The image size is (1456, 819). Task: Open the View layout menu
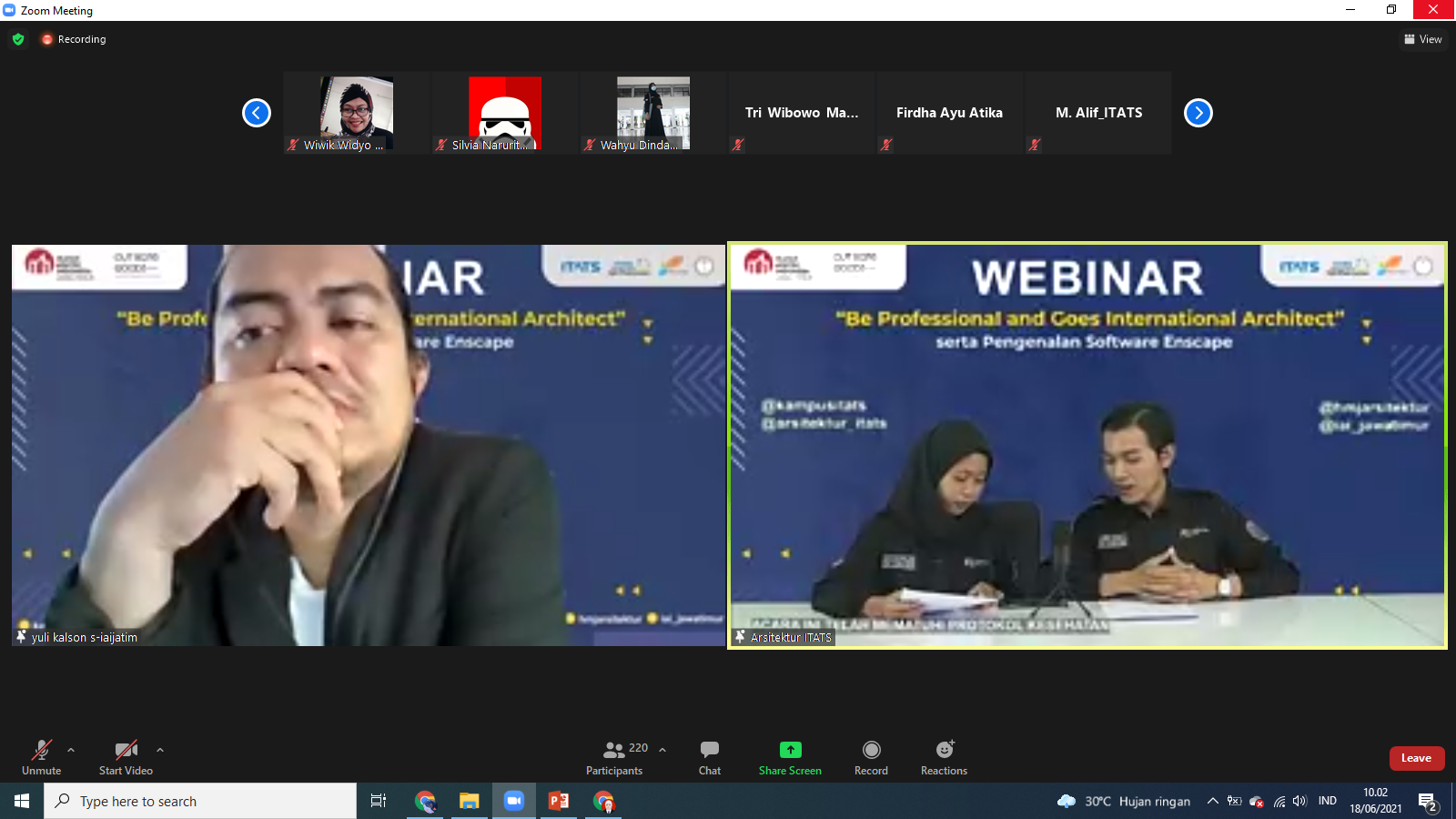(x=1423, y=39)
